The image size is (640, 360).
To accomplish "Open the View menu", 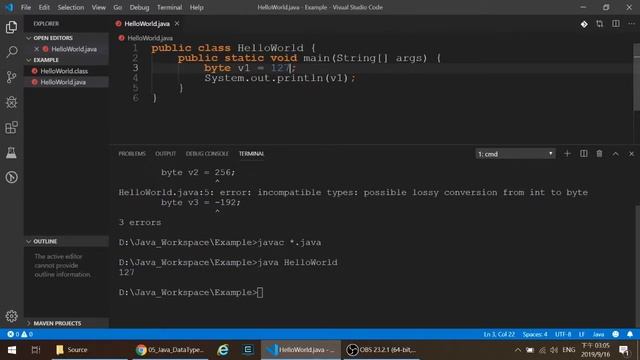I will tap(98, 7).
